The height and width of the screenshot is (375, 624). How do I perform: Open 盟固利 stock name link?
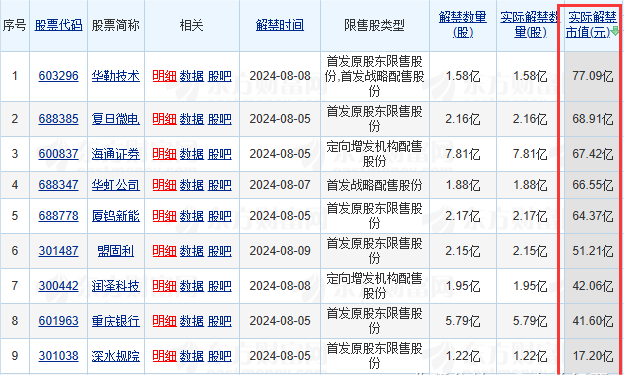point(116,251)
